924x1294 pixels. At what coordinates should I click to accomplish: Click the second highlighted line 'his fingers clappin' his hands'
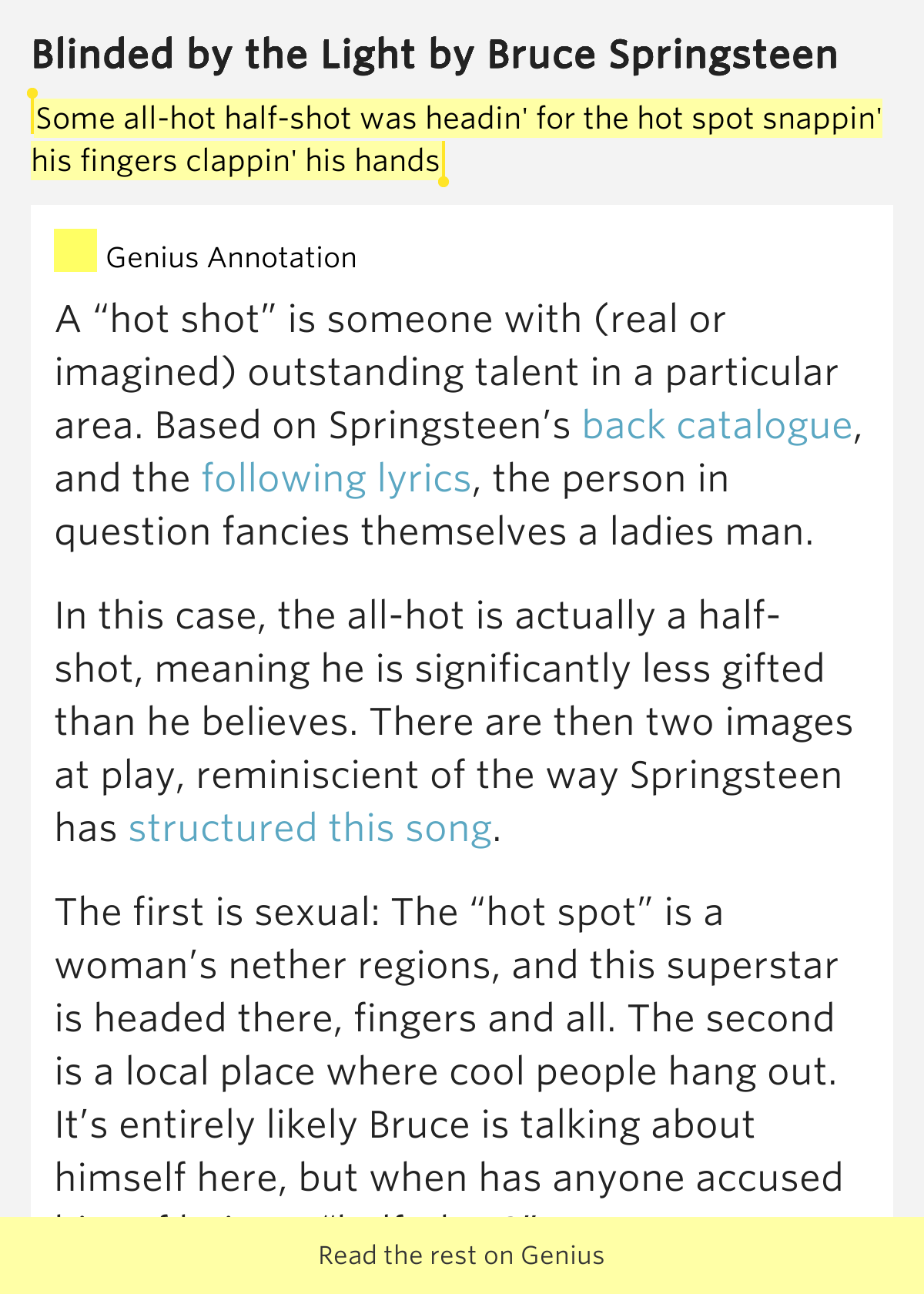[236, 161]
